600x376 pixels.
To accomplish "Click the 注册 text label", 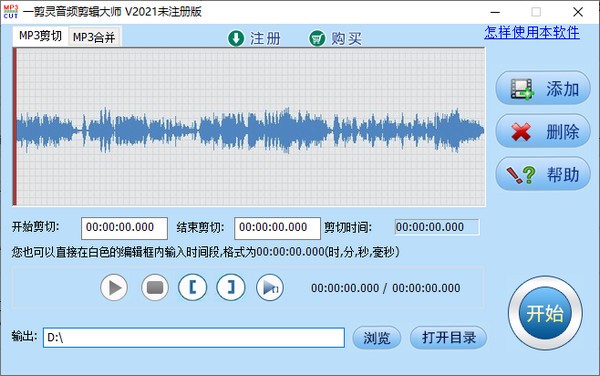I will coord(265,39).
